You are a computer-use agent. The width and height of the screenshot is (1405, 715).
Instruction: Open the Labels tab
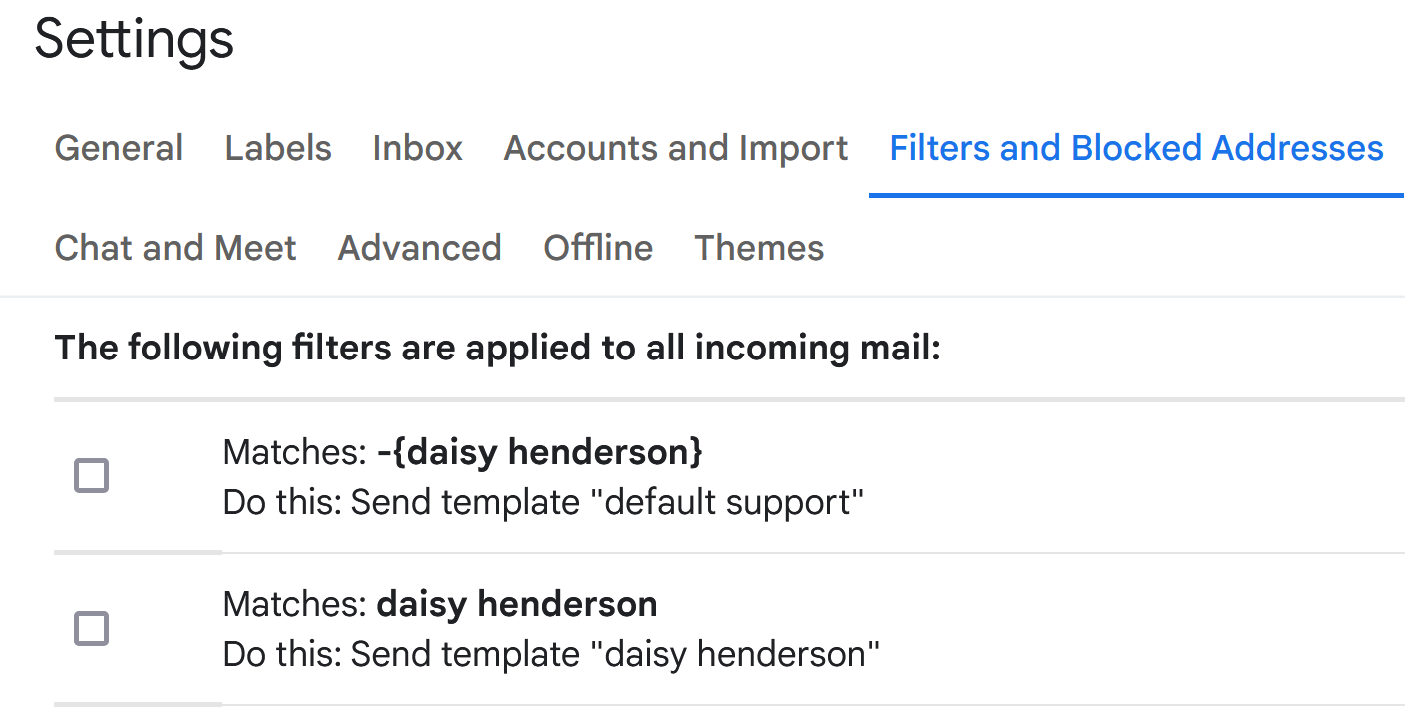277,147
